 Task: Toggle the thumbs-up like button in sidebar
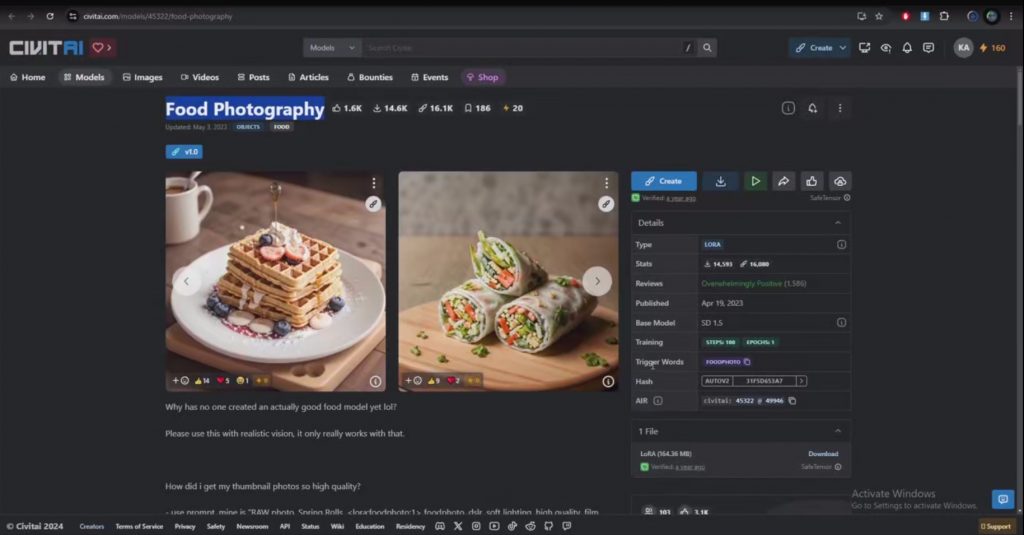pos(811,182)
